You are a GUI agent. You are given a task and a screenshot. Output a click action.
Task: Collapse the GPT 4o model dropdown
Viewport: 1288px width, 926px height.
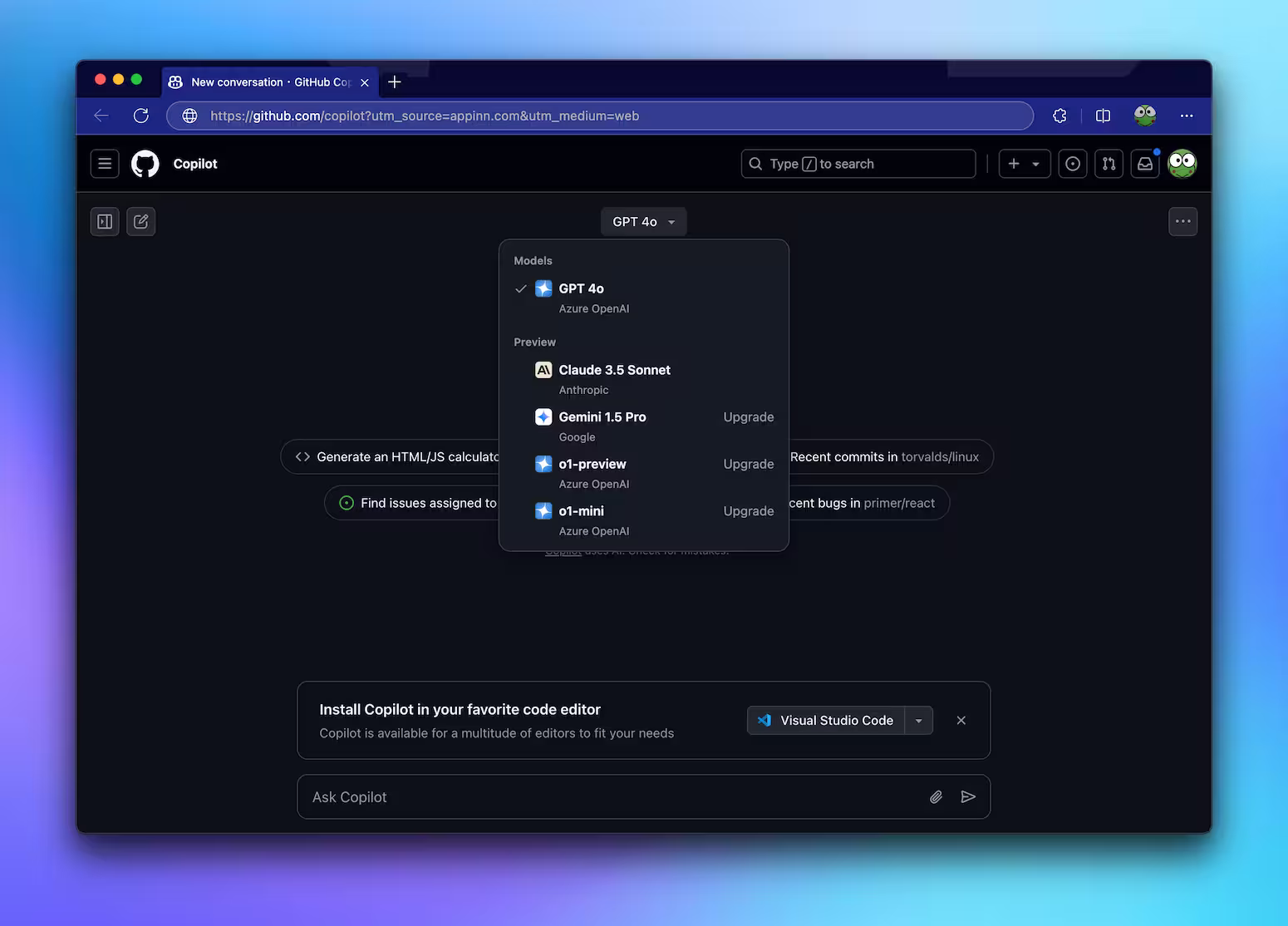pos(643,222)
